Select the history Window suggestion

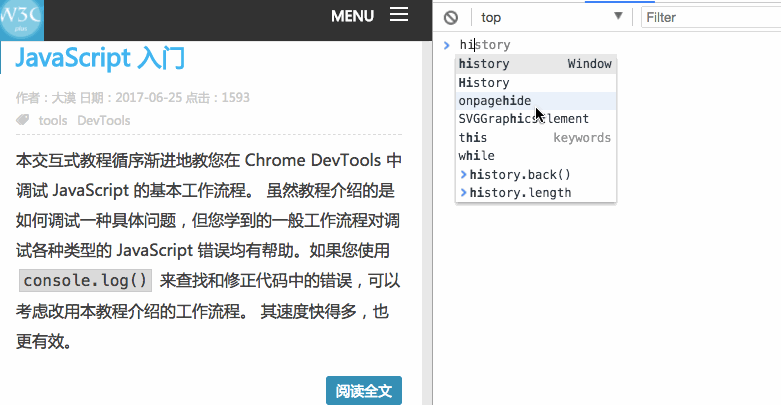coord(536,64)
